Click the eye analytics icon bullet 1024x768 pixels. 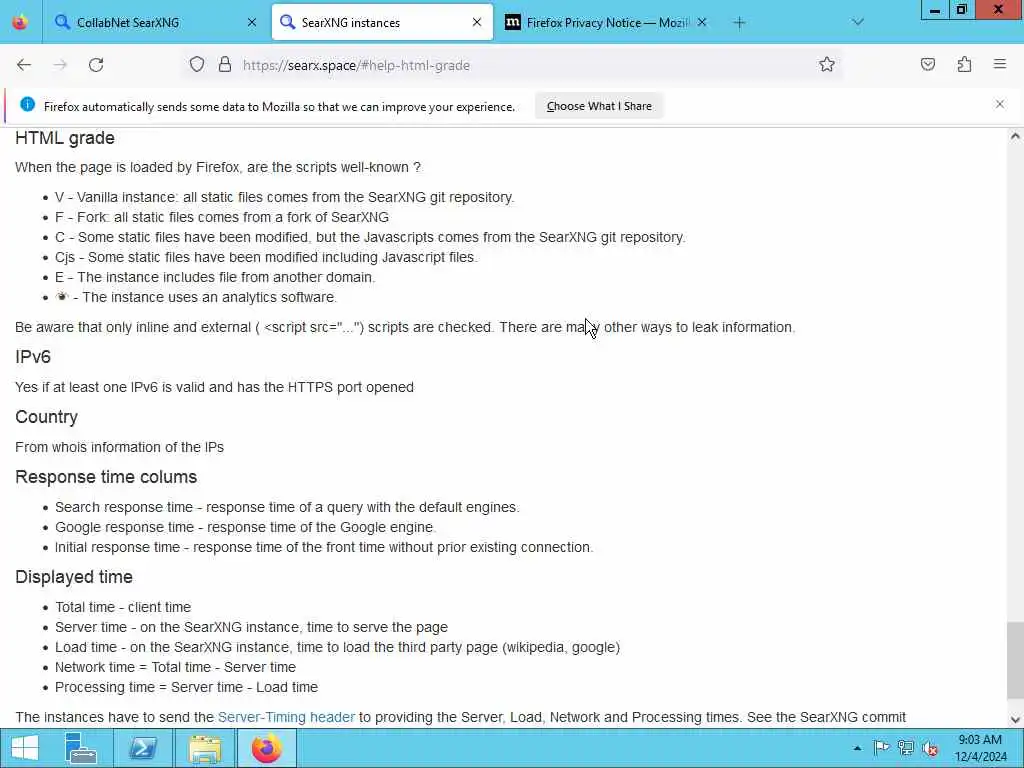pyautogui.click(x=62, y=296)
